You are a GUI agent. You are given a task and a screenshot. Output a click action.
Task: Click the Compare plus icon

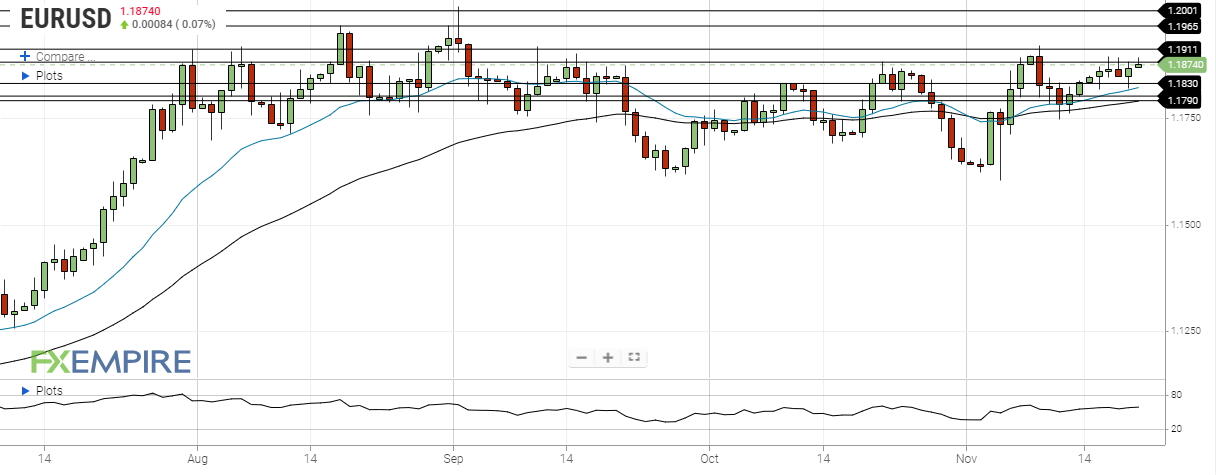24,57
